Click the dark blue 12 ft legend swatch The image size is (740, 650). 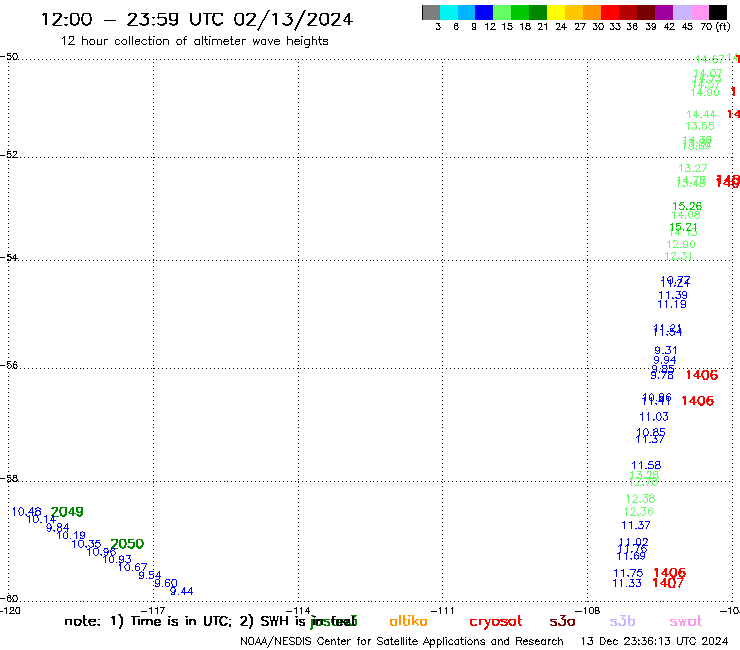point(484,12)
